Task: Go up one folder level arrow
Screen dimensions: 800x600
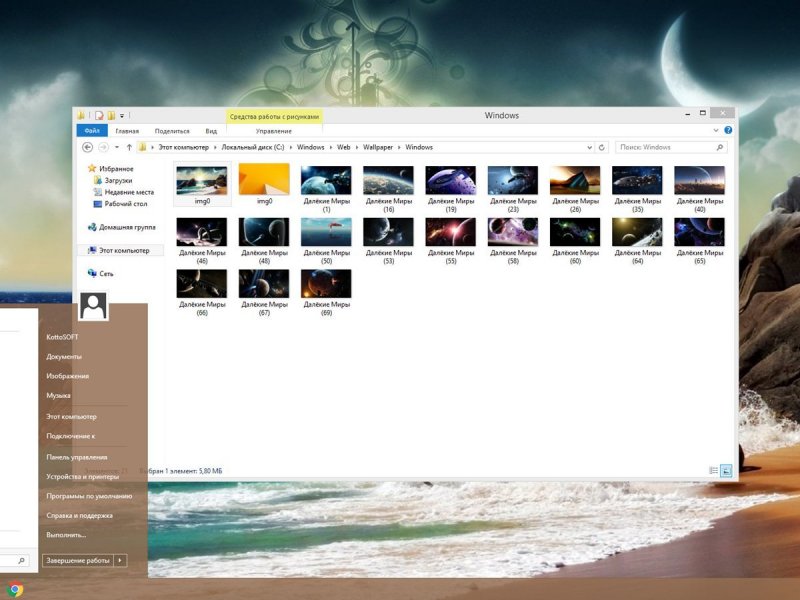Action: [129, 147]
